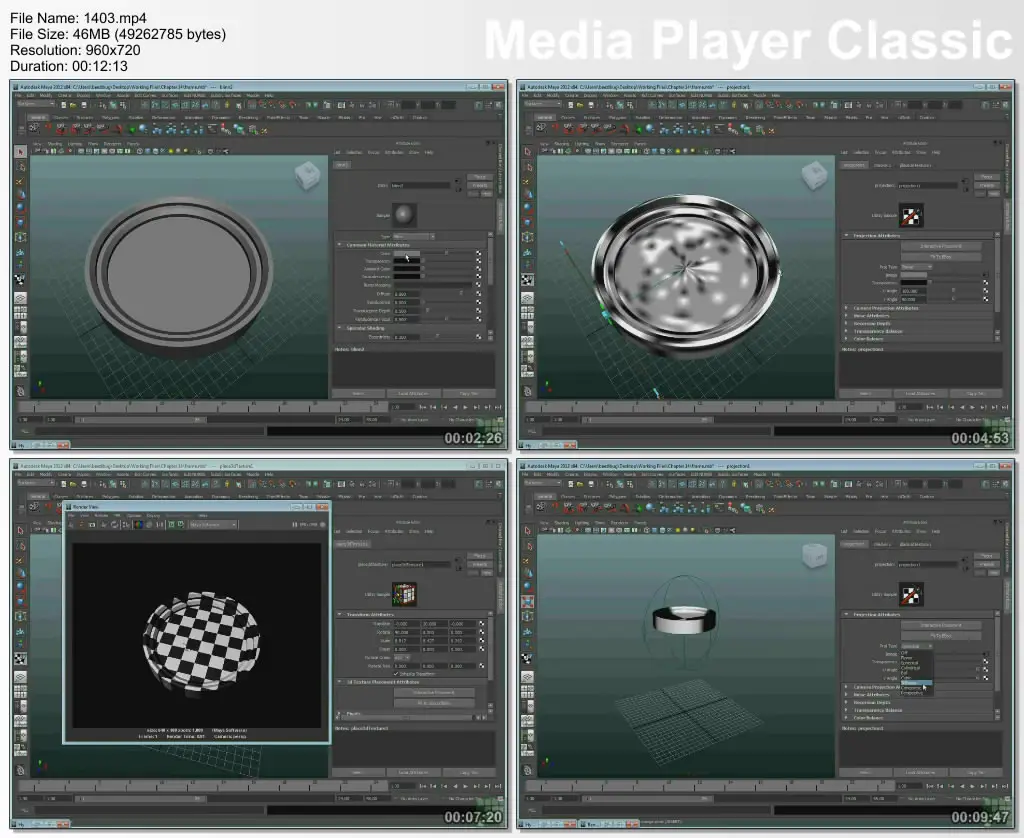
Task: Click the checkered last-tool icon in 00:02:26 frame toolbox
Action: click(20, 280)
